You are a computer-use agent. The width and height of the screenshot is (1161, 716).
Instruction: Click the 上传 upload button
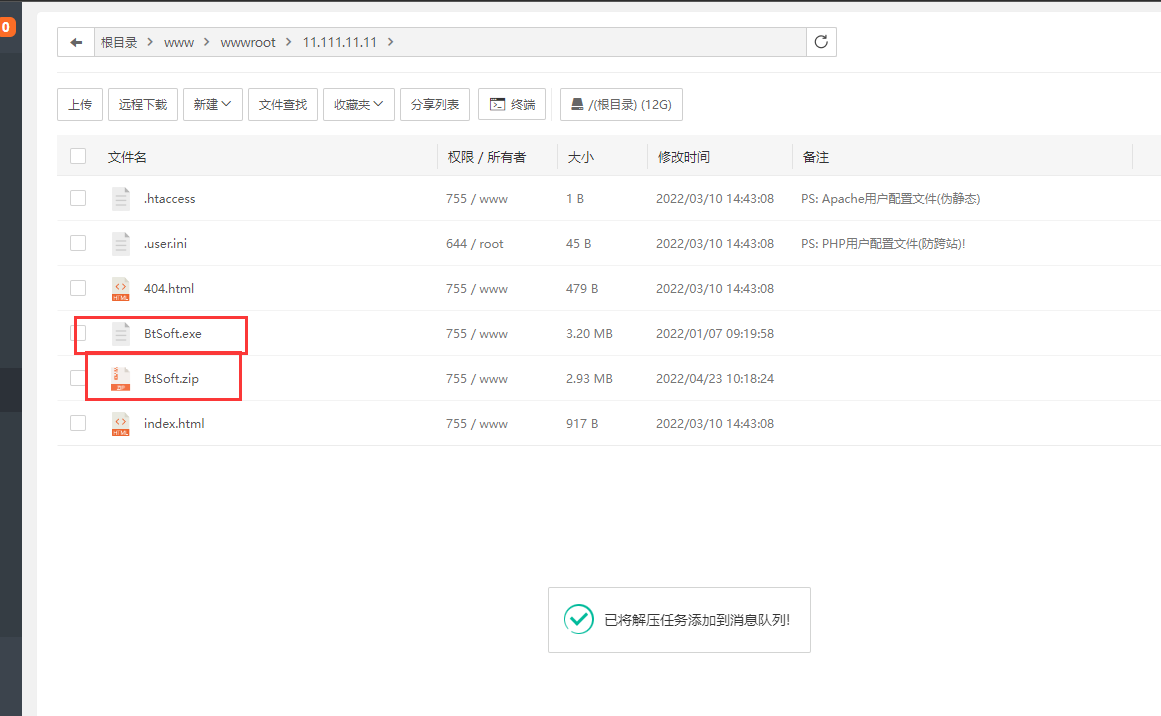pos(80,104)
